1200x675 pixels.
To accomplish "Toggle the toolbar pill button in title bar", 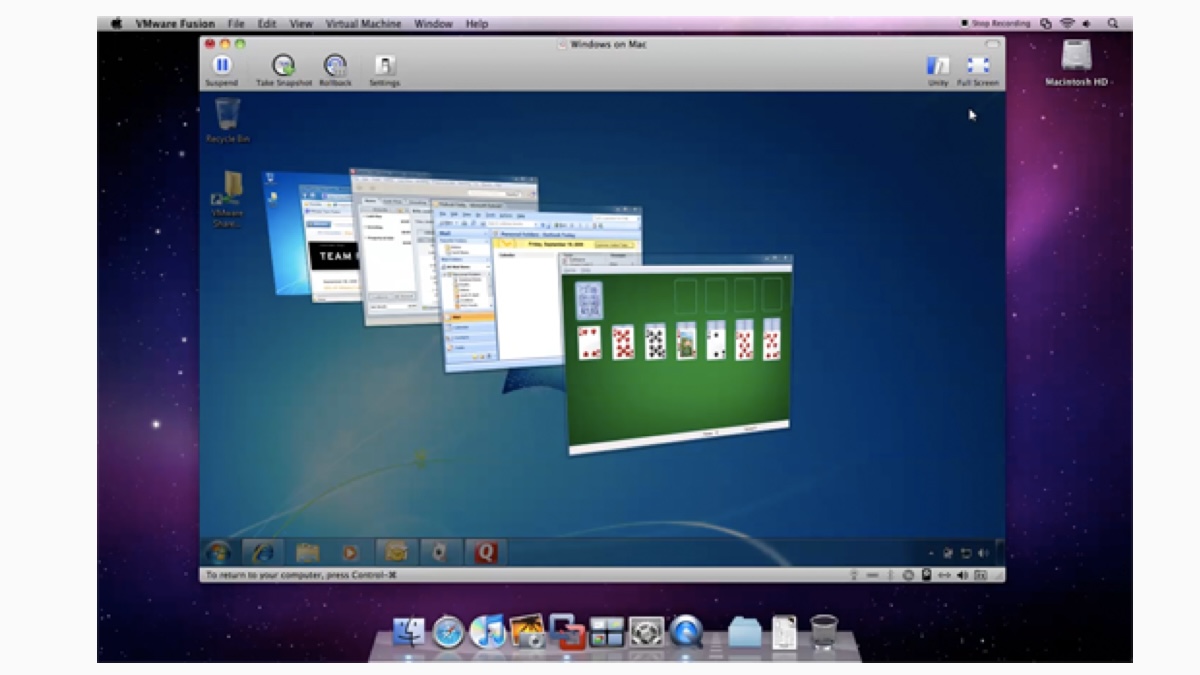I will click(992, 44).
